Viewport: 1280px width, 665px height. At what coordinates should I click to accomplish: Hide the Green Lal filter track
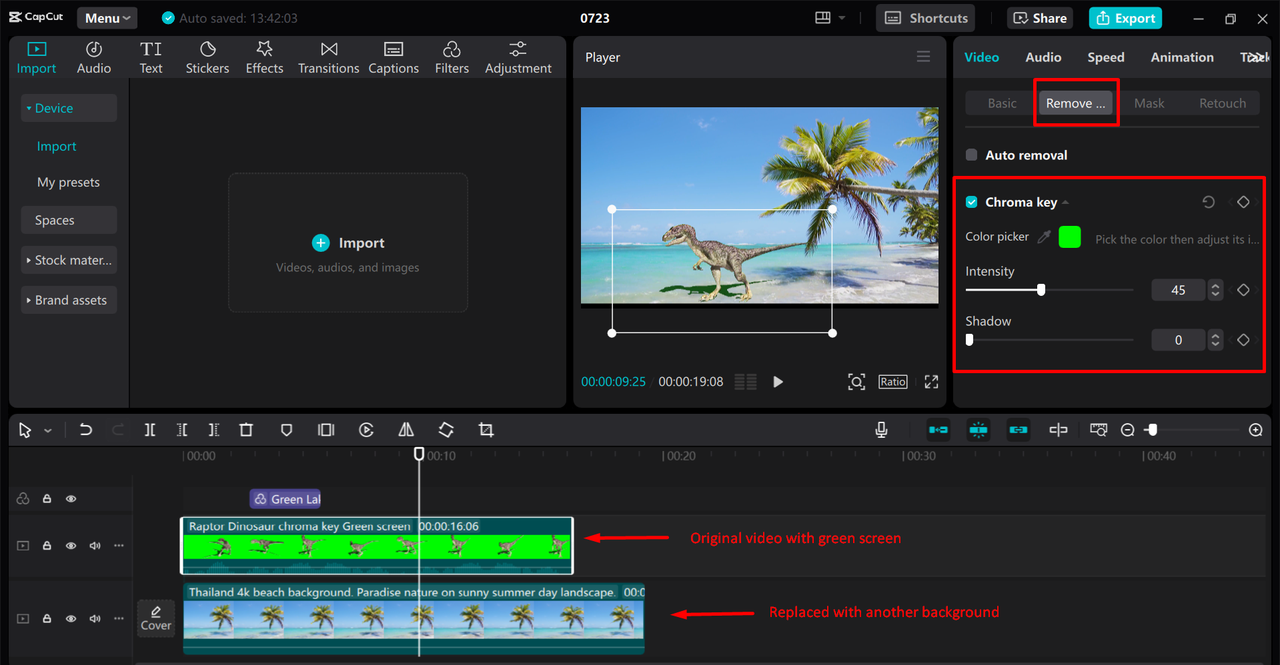click(x=71, y=499)
